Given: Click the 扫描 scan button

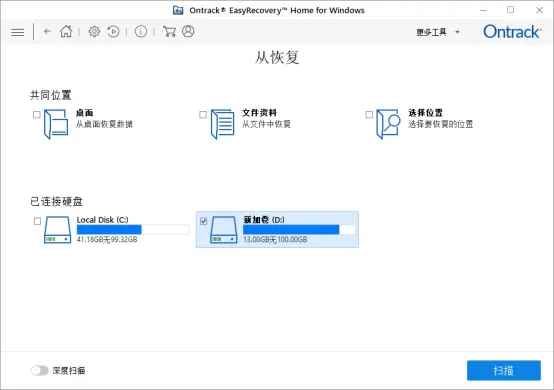Looking at the screenshot, I should pos(503,370).
